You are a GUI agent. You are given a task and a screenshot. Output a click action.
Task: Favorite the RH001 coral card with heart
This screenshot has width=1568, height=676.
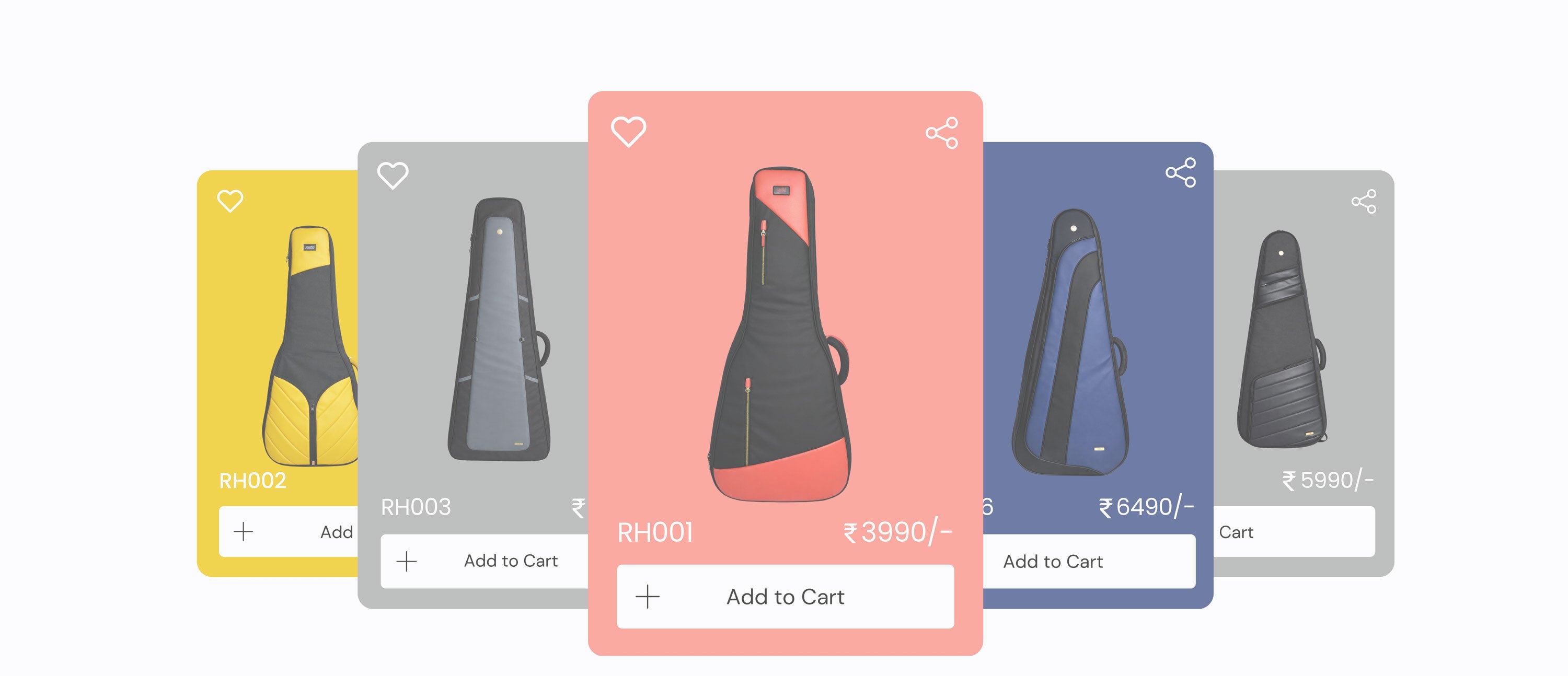click(628, 132)
